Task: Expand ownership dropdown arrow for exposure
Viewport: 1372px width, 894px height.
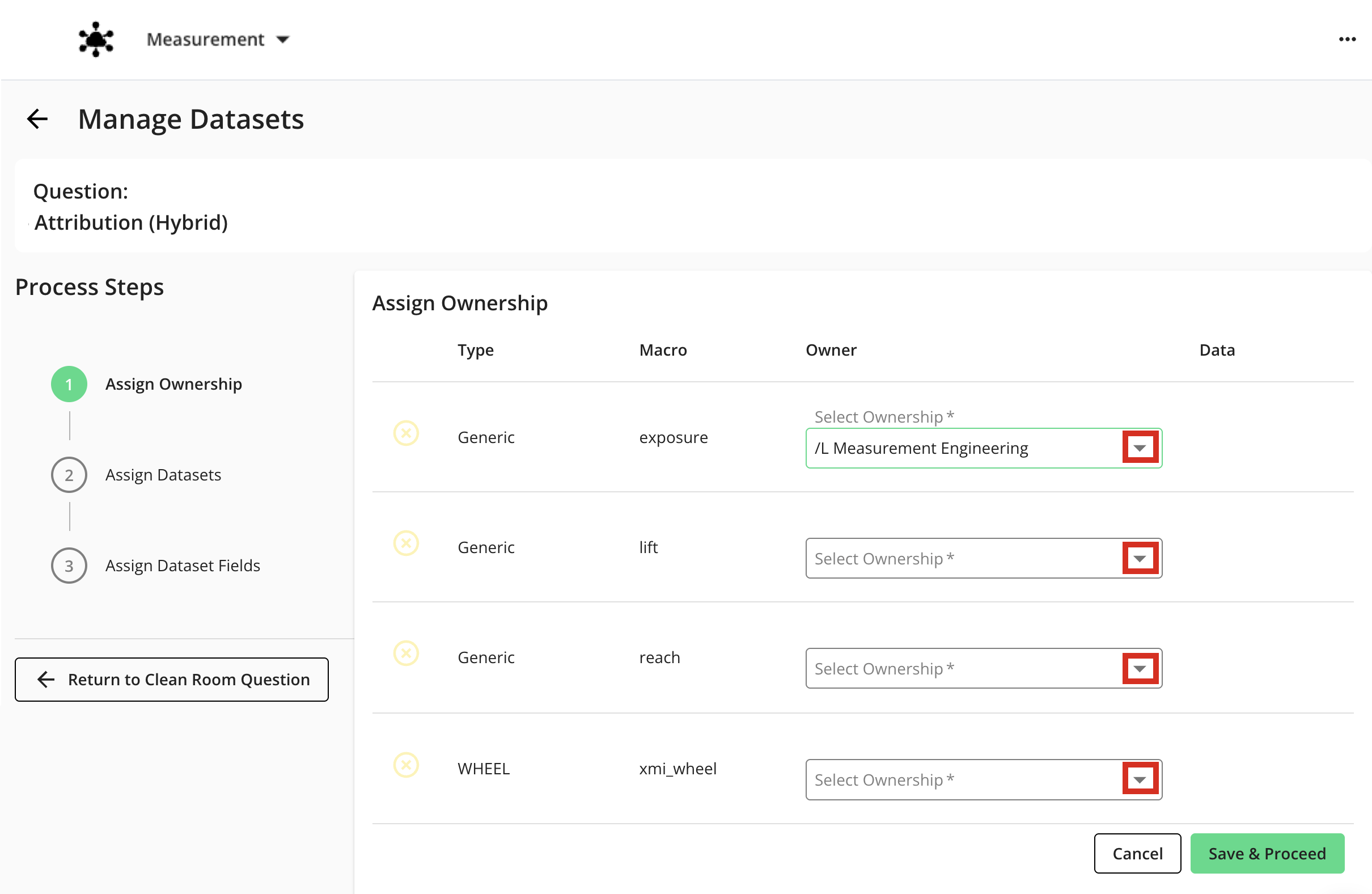Action: coord(1140,448)
